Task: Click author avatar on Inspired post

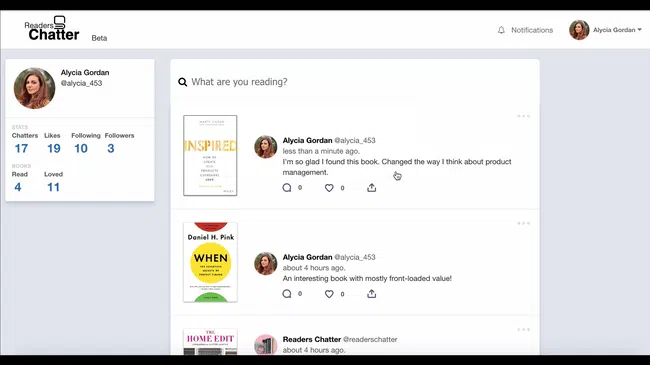Action: [265, 147]
